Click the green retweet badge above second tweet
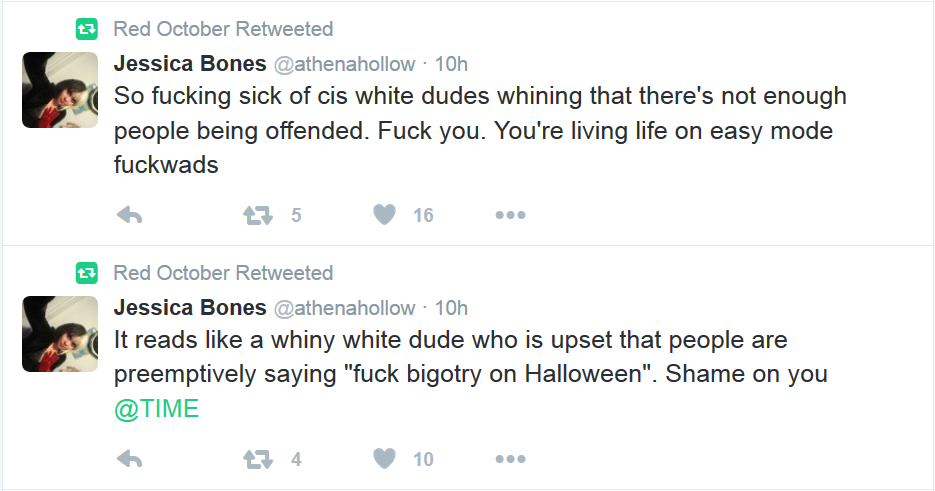The image size is (935, 491). [86, 273]
